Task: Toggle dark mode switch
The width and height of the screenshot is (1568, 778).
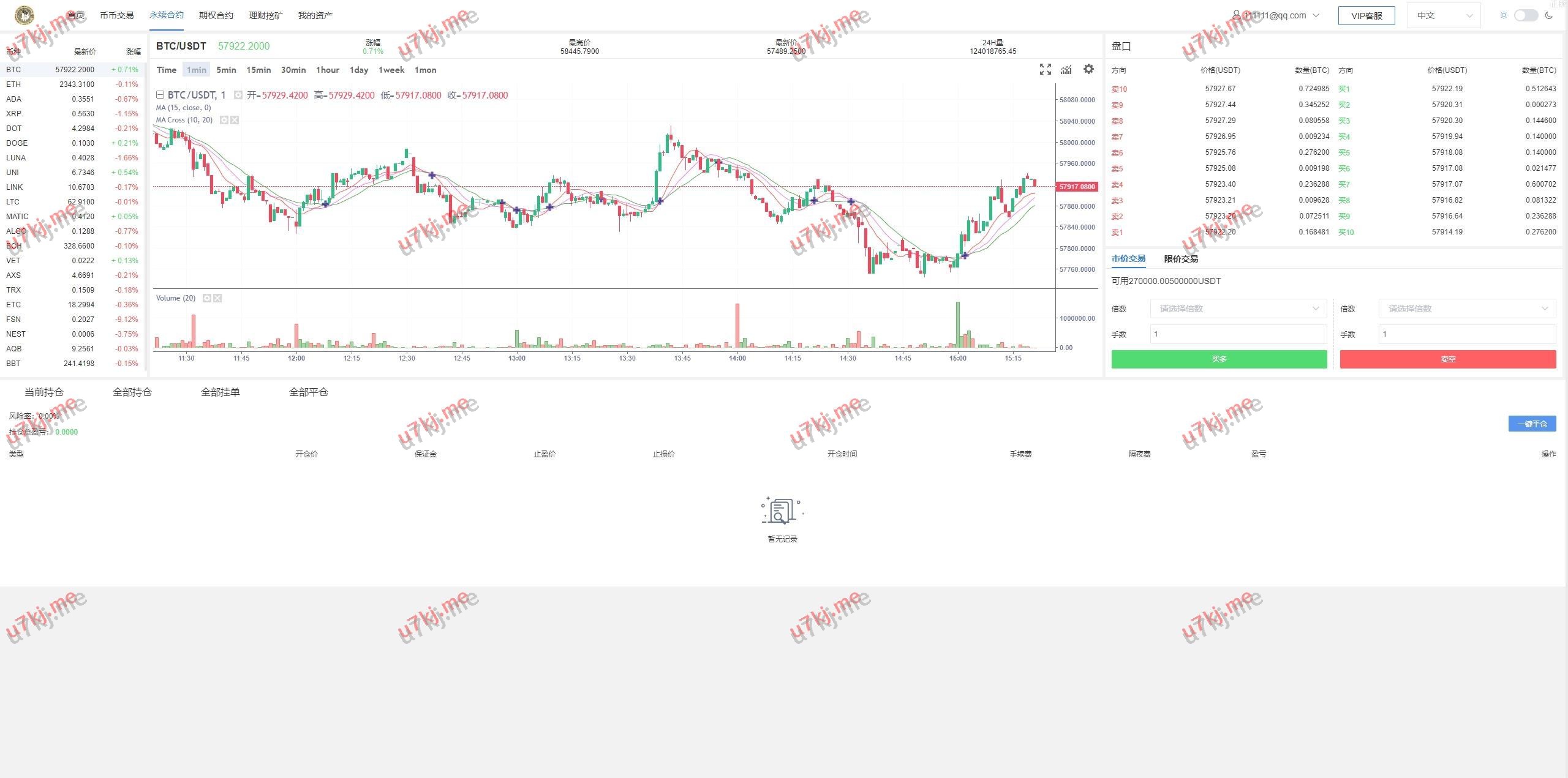Action: click(x=1525, y=15)
